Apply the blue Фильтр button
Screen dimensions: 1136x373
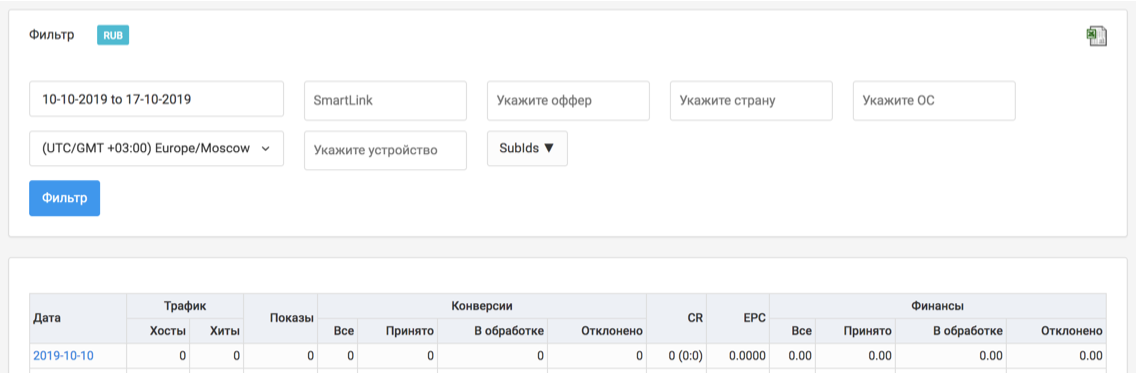64,198
